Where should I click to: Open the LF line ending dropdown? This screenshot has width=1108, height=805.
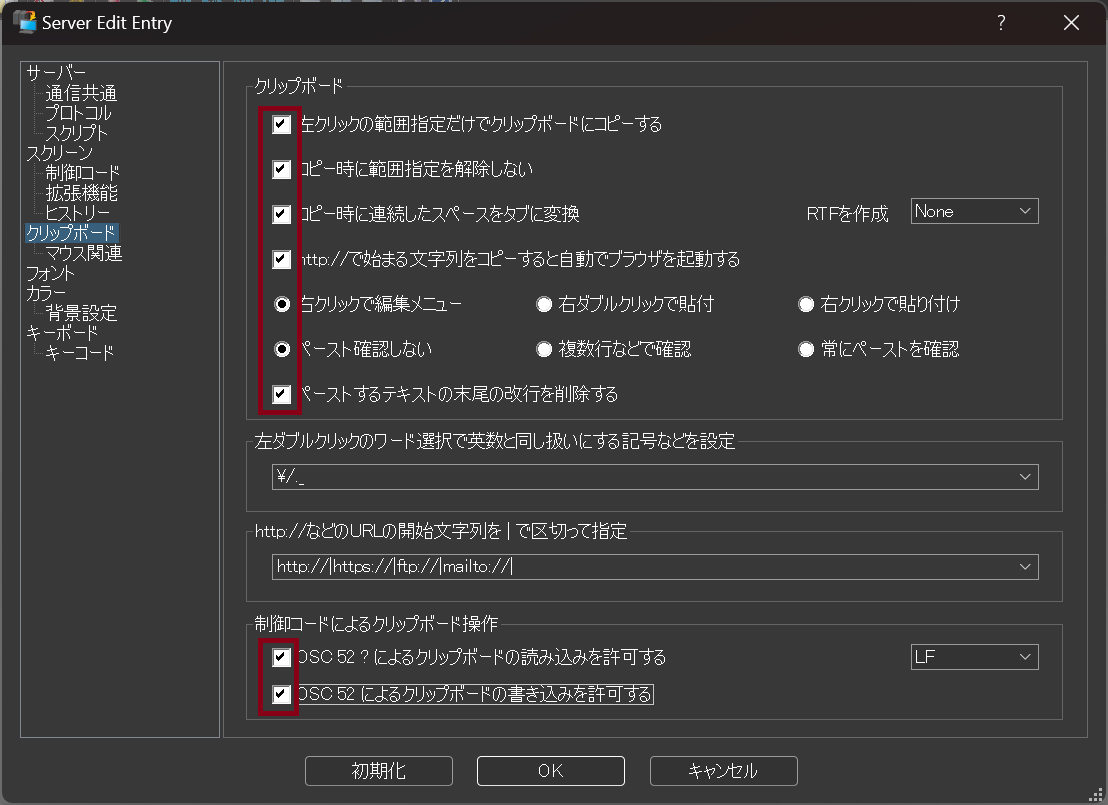pyautogui.click(x=974, y=657)
